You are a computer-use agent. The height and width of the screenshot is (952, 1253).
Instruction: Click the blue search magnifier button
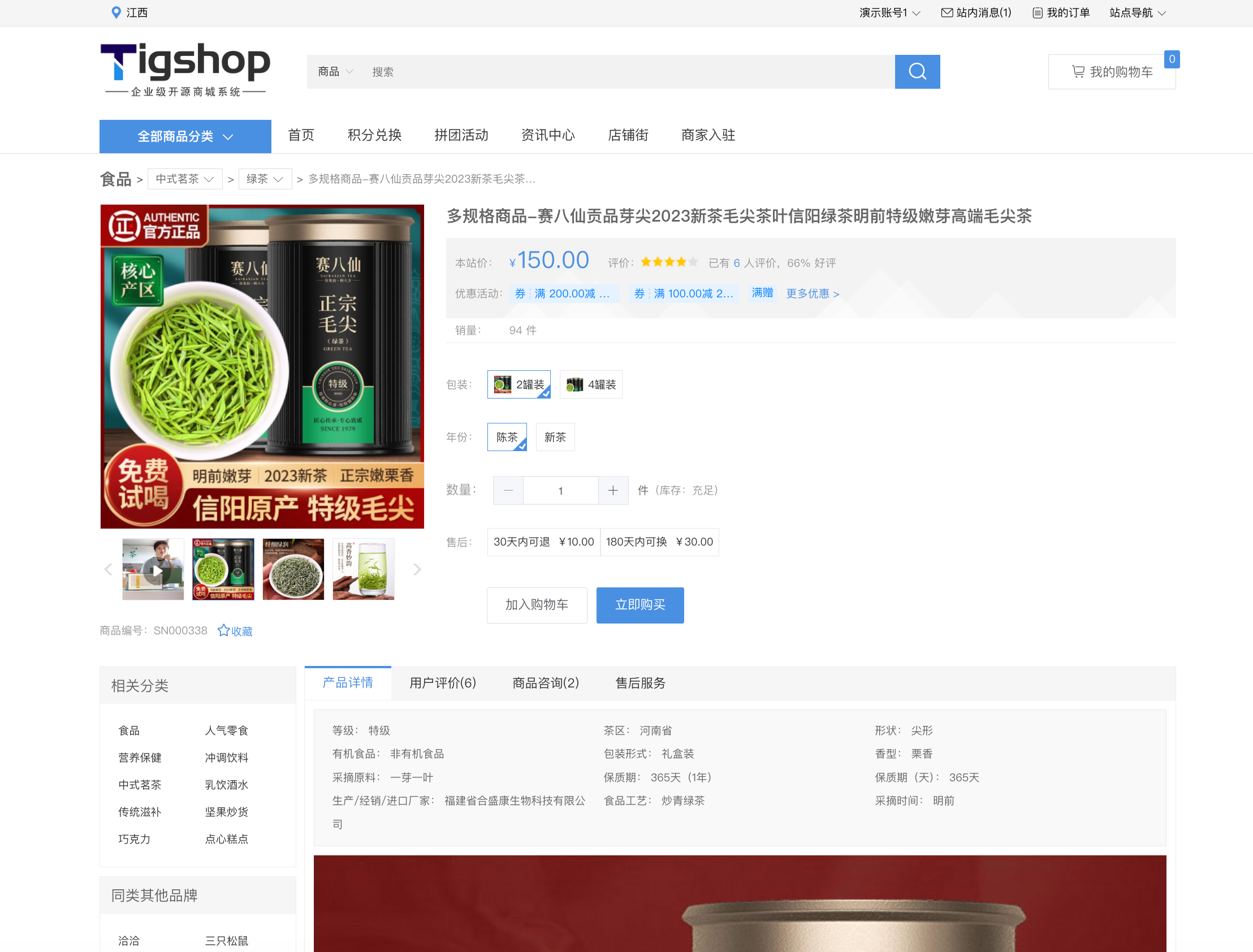[x=917, y=71]
